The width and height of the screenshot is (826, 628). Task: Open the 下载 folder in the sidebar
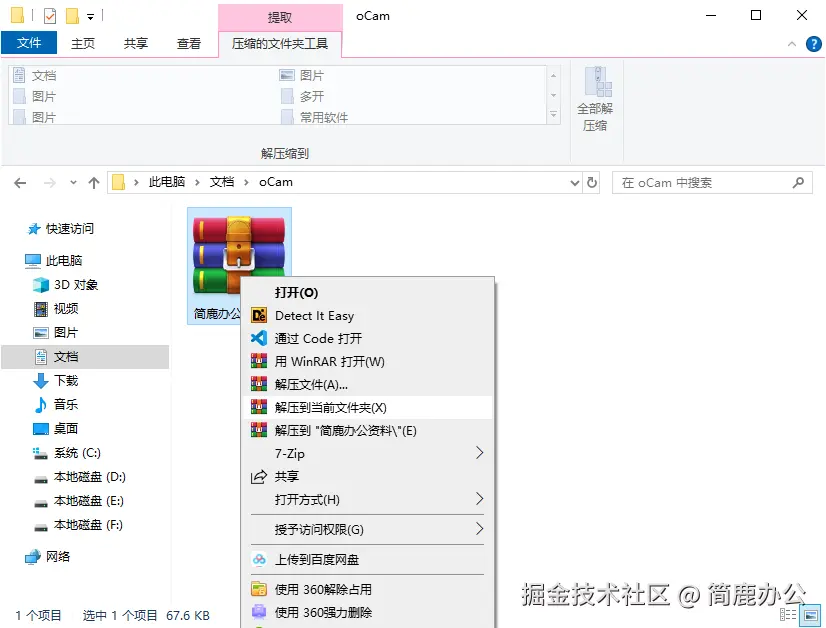click(65, 381)
